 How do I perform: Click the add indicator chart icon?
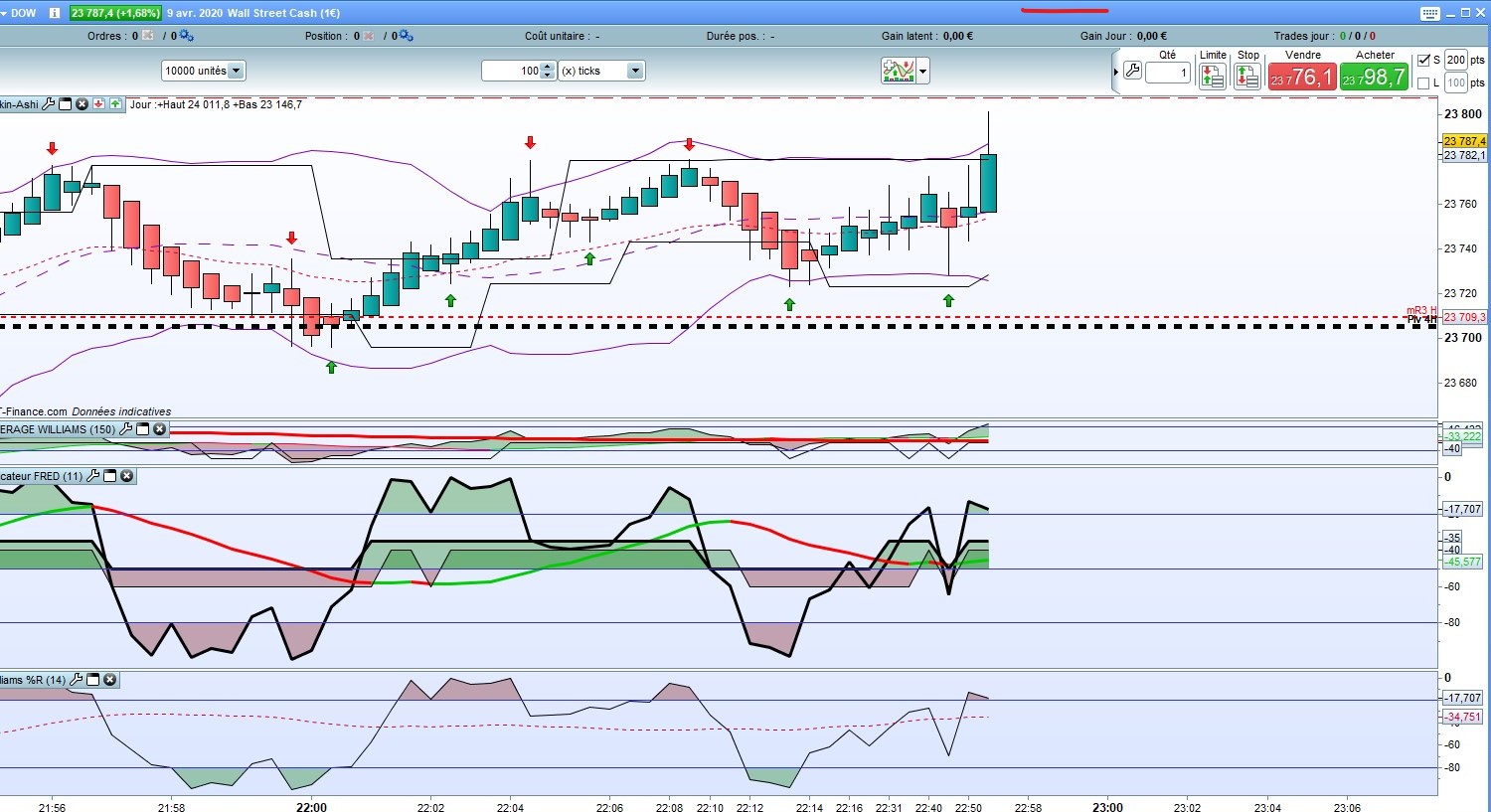coord(898,71)
